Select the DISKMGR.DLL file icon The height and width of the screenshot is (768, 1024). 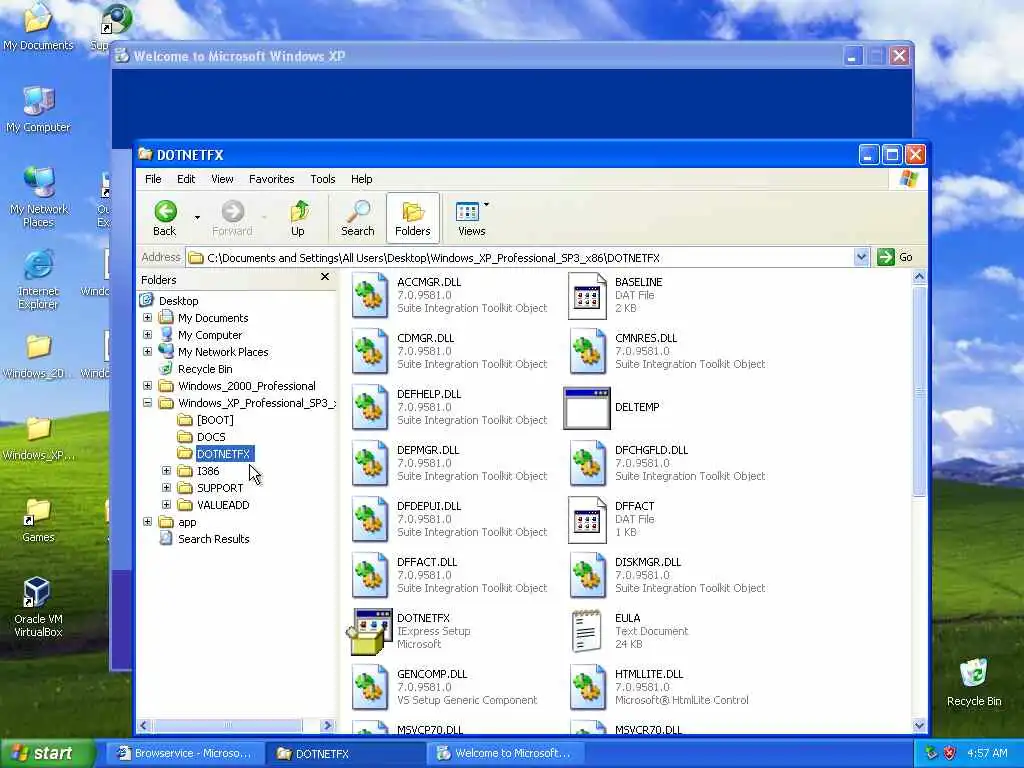[x=587, y=576]
